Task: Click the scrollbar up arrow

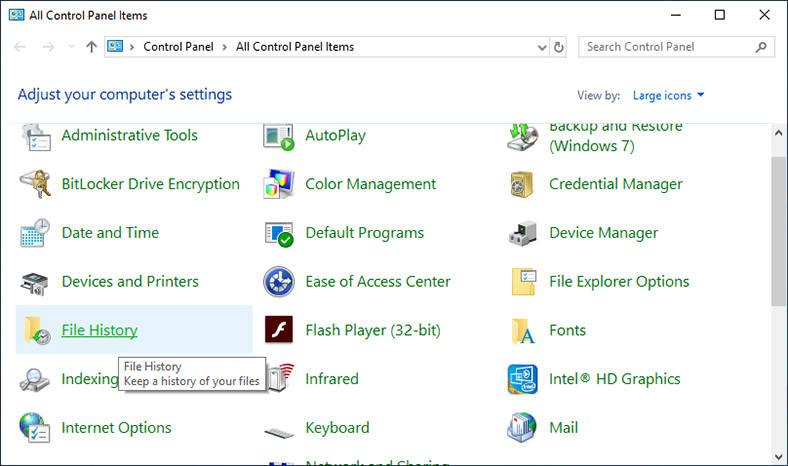Action: [x=778, y=133]
